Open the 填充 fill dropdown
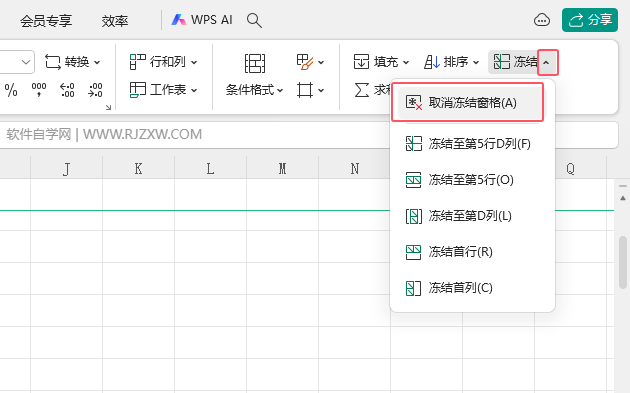 point(381,62)
